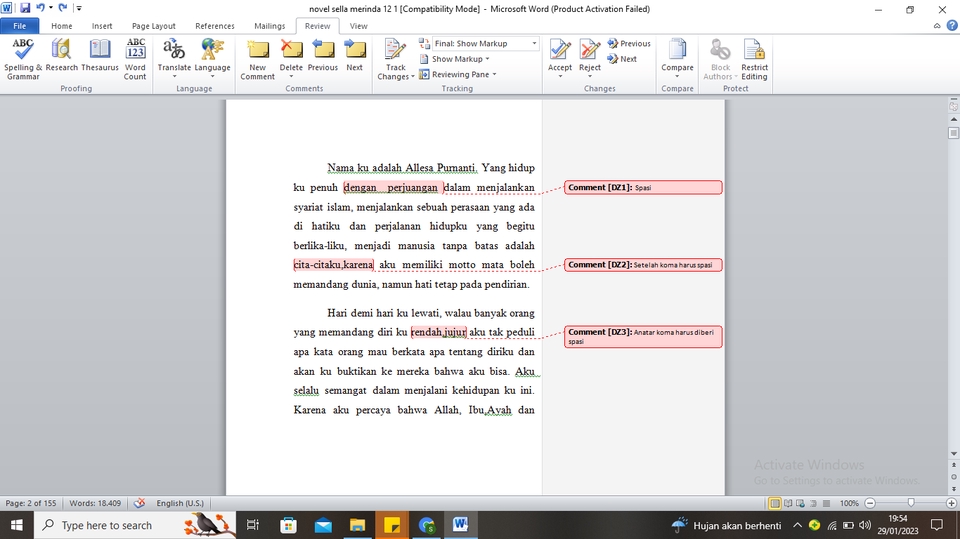Image resolution: width=960 pixels, height=539 pixels.
Task: Insert a New Comment
Action: click(258, 59)
